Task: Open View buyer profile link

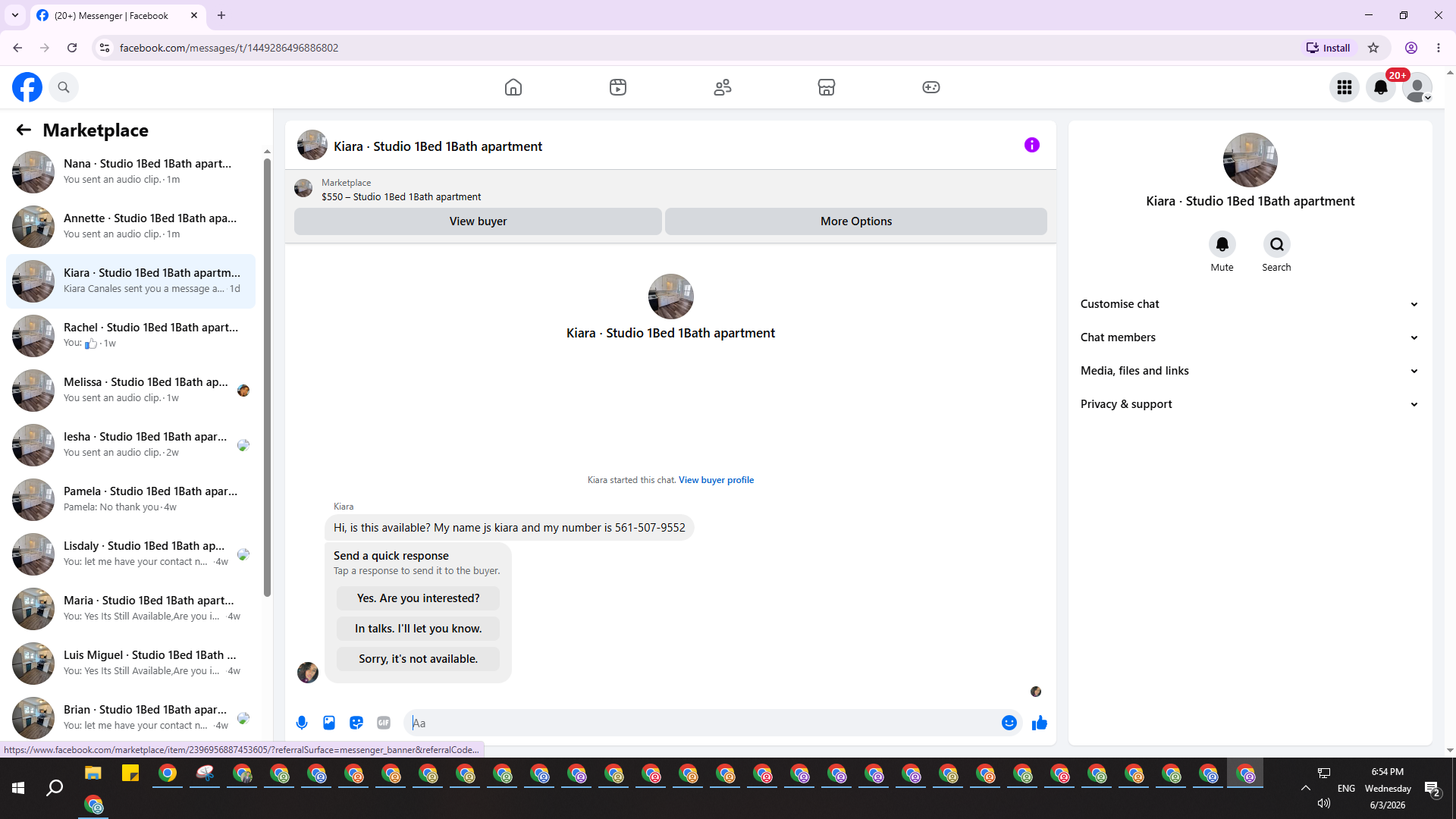Action: click(x=716, y=480)
